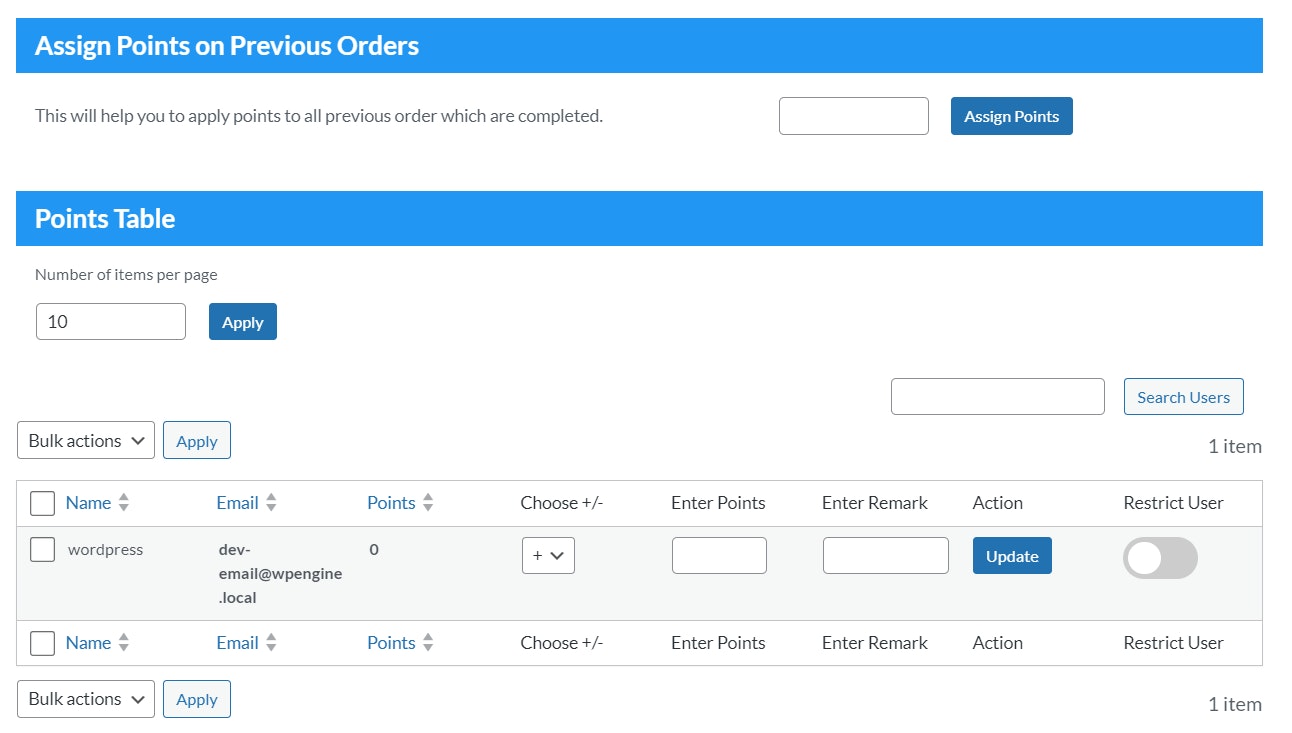Open the bottom Bulk actions dropdown
Image resolution: width=1292 pixels, height=733 pixels.
pos(86,699)
